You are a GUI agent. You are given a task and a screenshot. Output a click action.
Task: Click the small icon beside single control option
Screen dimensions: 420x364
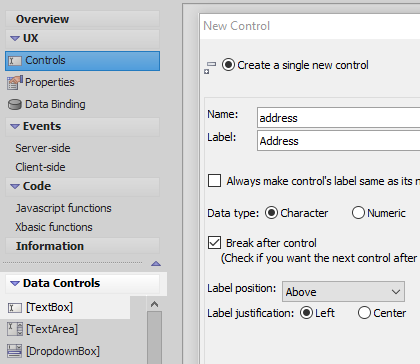210,67
